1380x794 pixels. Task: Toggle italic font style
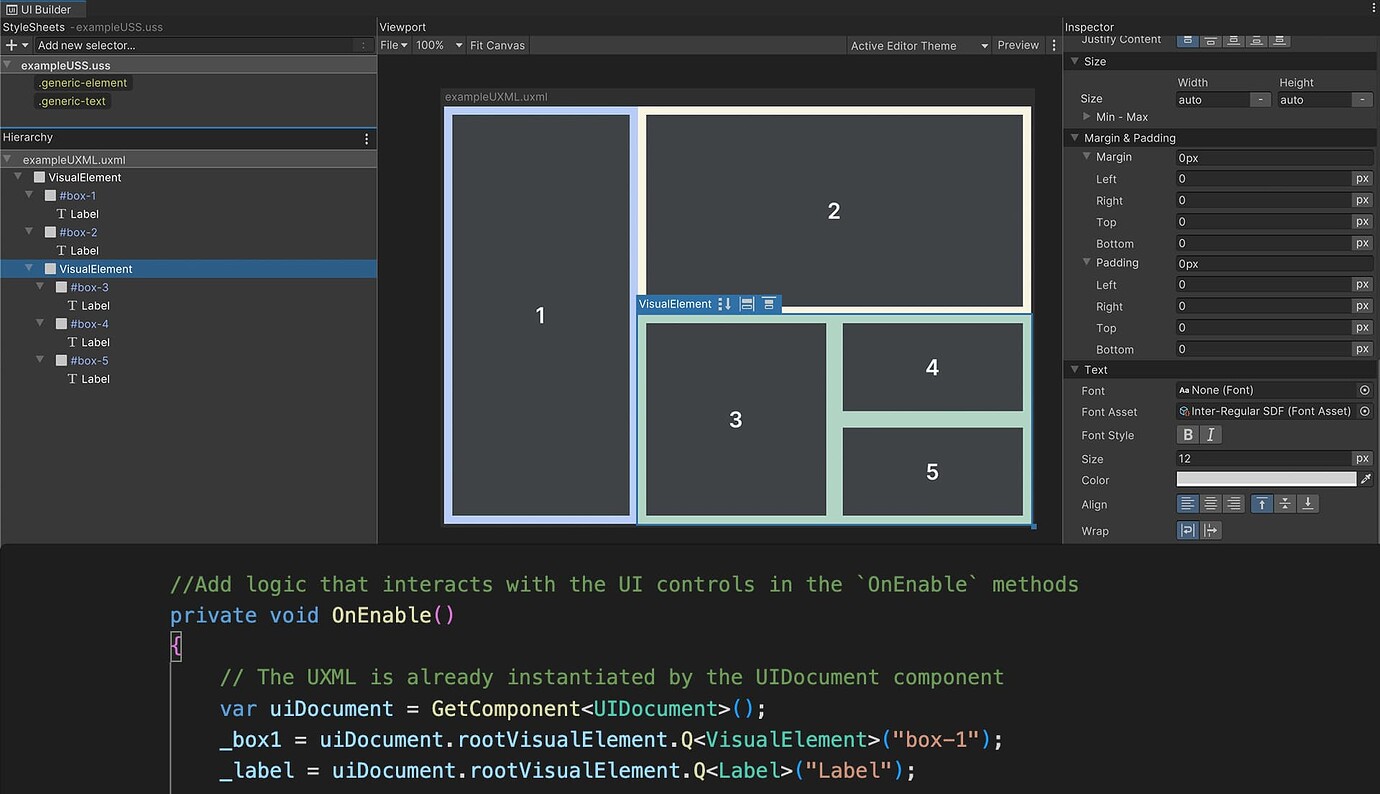point(1210,434)
